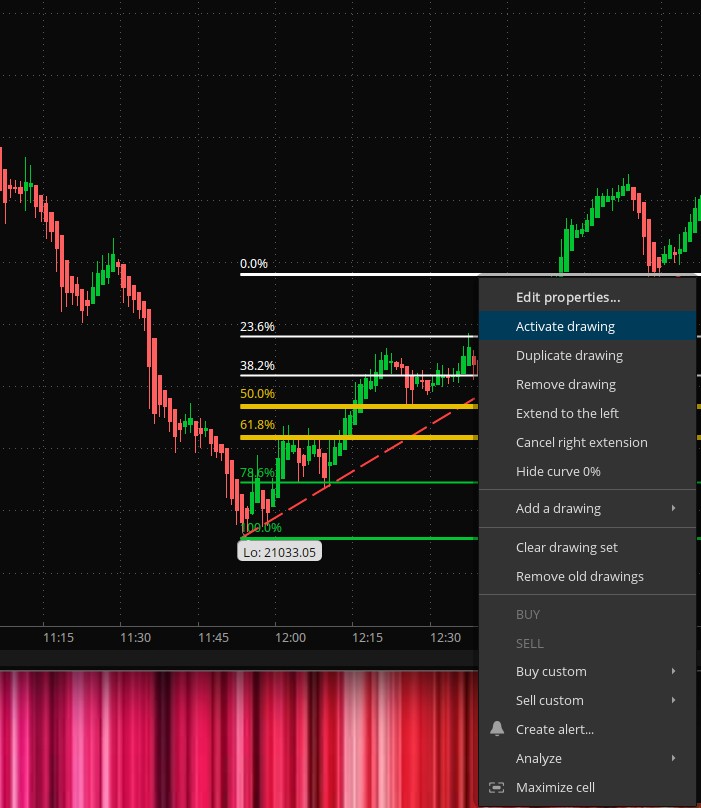Choose Duplicate drawing from menu
The width and height of the screenshot is (701, 808).
587,356
